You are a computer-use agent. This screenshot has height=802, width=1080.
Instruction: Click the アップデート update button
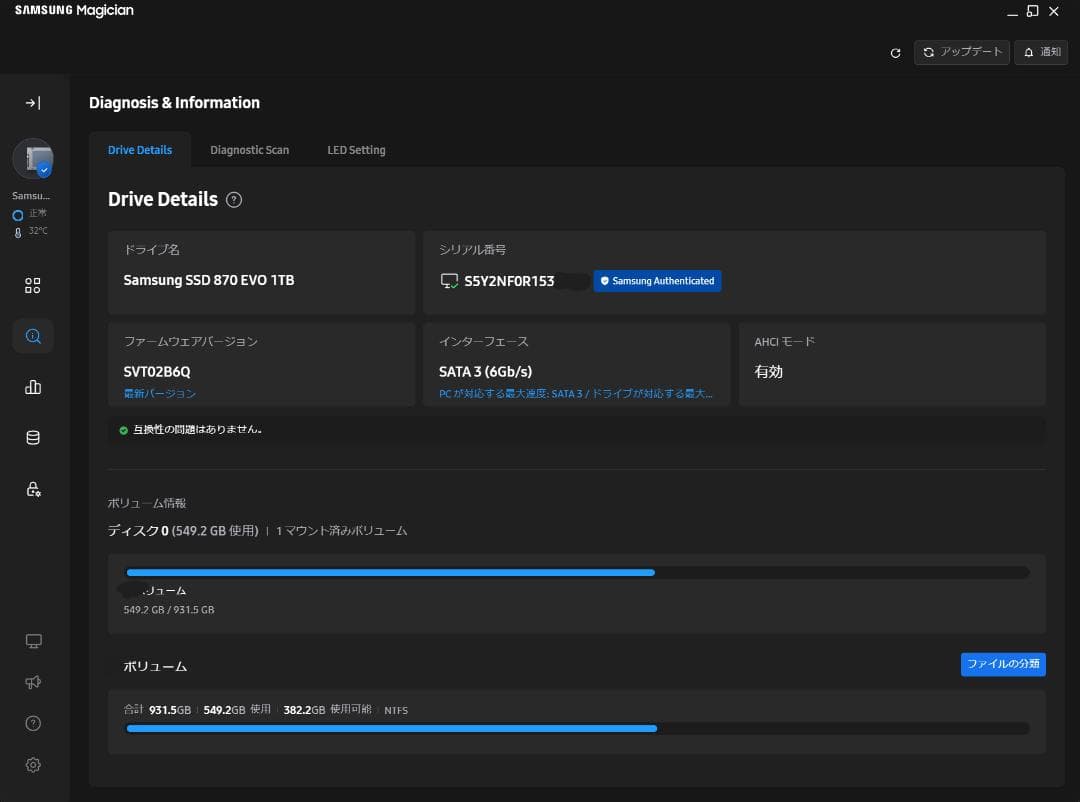coord(962,52)
